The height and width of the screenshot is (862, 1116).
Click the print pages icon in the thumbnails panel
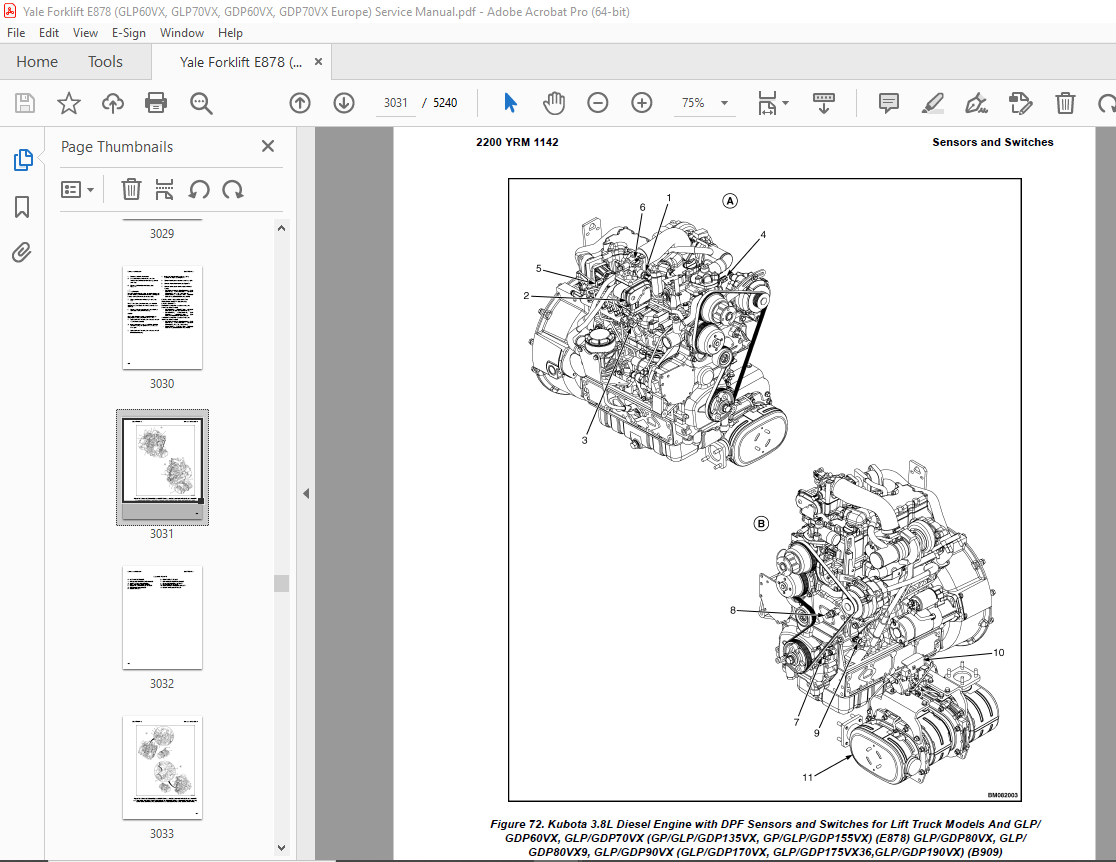pyautogui.click(x=164, y=189)
